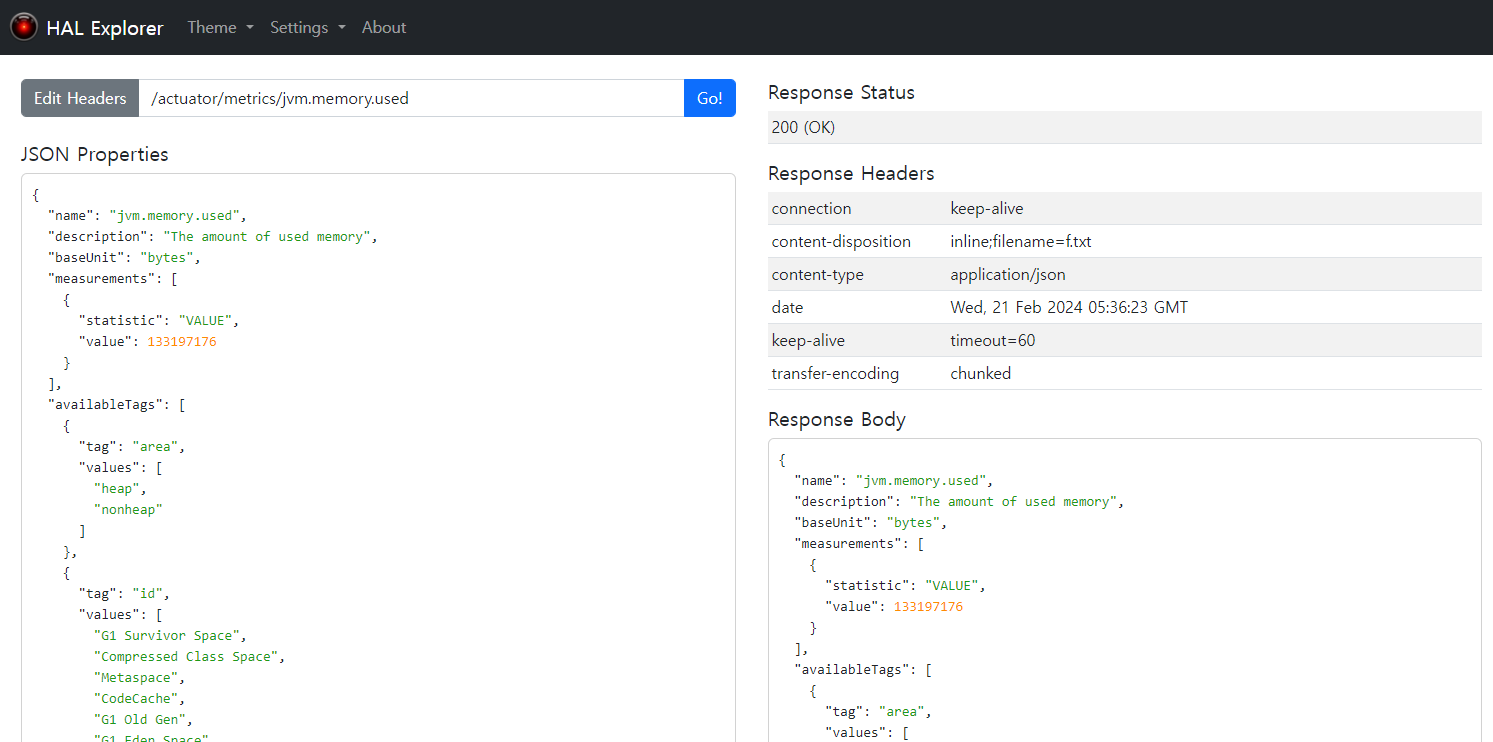Click the date header name
1493x742 pixels.
coord(787,307)
